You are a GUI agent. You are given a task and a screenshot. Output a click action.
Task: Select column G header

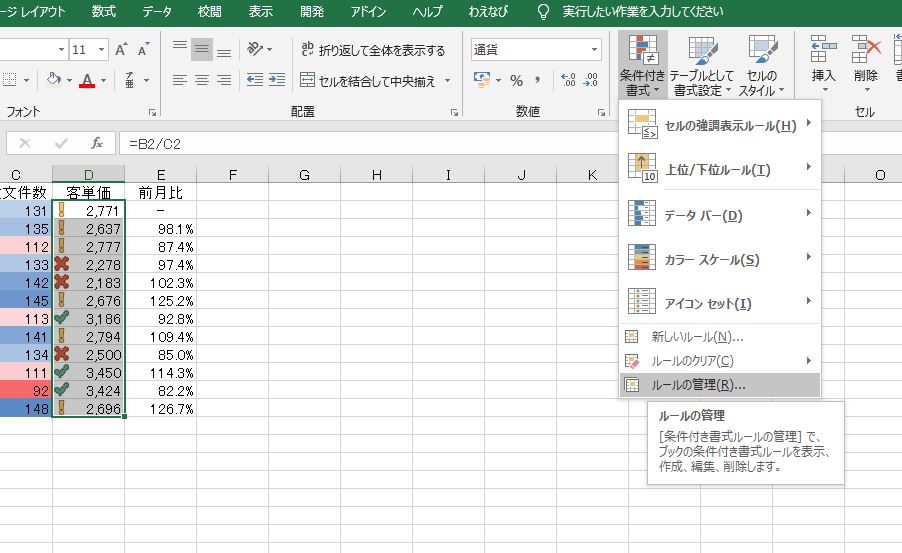pos(304,174)
